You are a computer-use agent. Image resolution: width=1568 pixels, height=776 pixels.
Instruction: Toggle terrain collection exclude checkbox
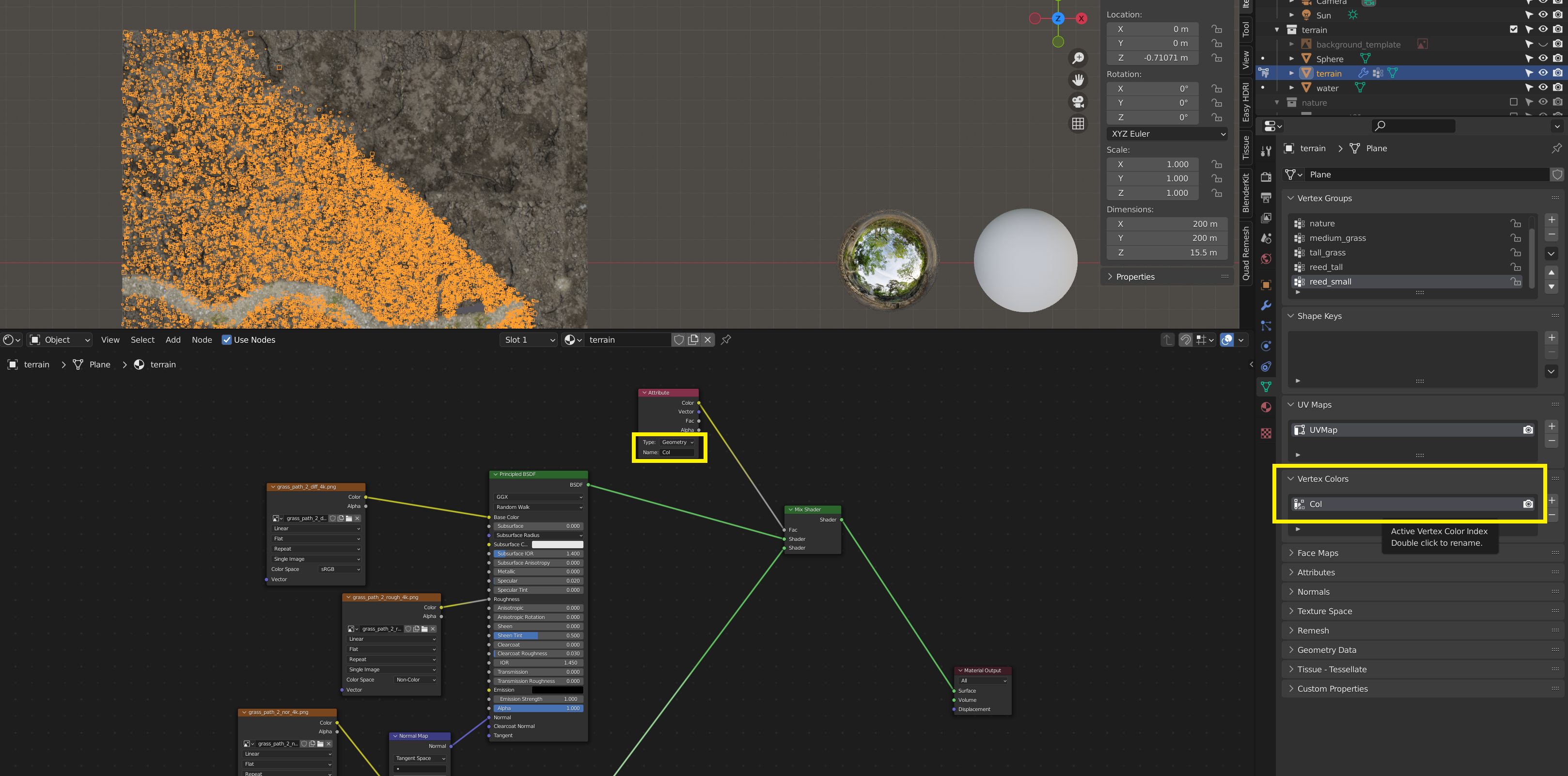coord(1514,29)
